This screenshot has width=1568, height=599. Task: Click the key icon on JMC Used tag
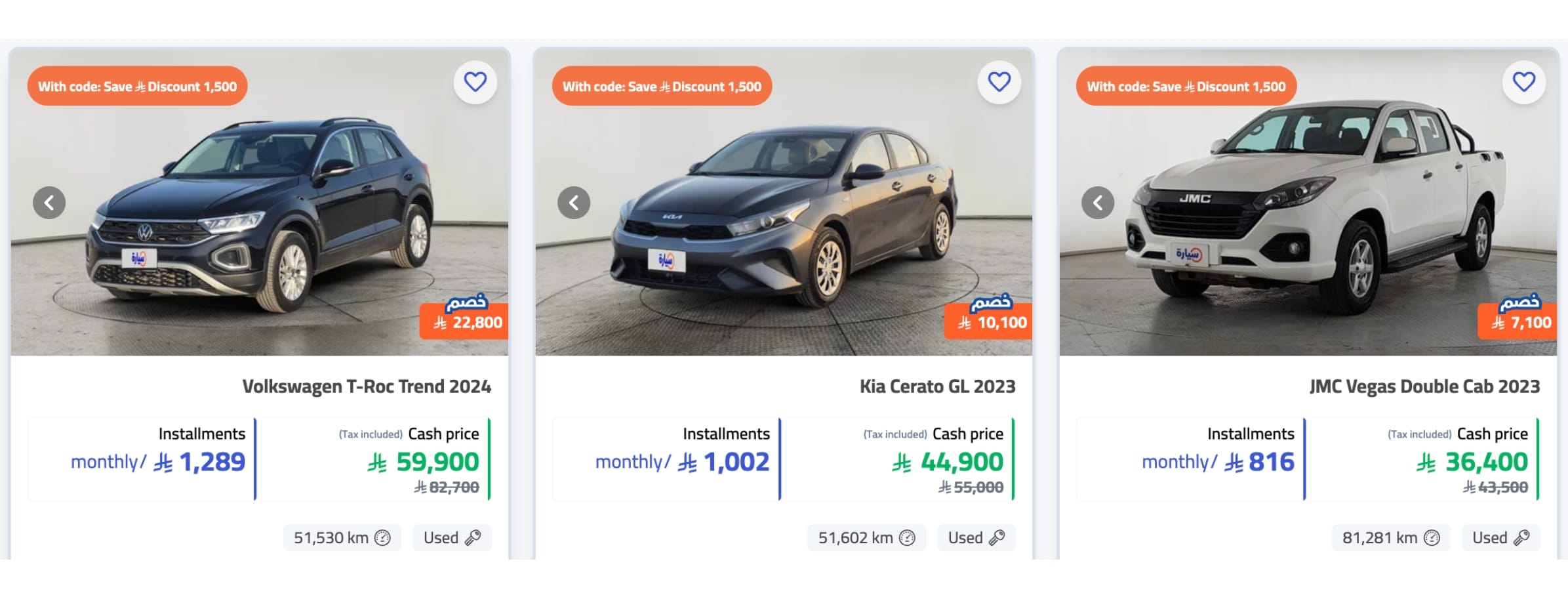pos(1521,538)
